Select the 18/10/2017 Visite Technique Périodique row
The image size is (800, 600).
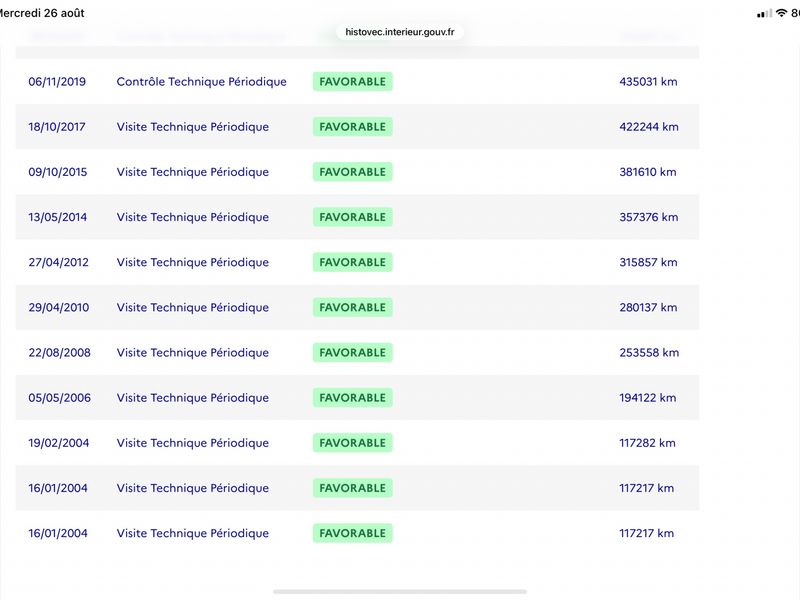pyautogui.click(x=357, y=127)
